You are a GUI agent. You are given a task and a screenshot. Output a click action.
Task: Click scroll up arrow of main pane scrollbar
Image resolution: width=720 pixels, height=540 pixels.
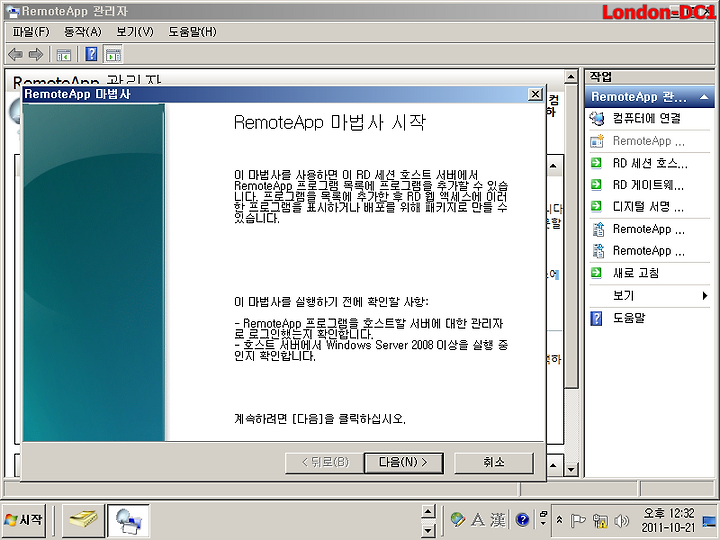point(571,76)
